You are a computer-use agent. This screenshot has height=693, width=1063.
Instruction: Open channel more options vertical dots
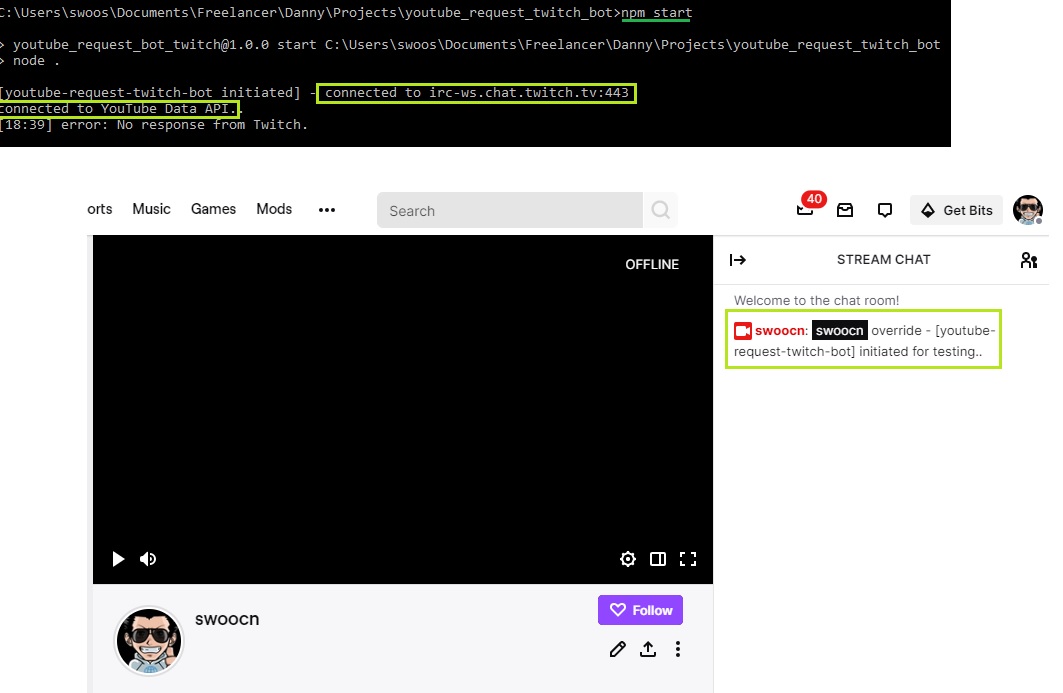pos(677,650)
